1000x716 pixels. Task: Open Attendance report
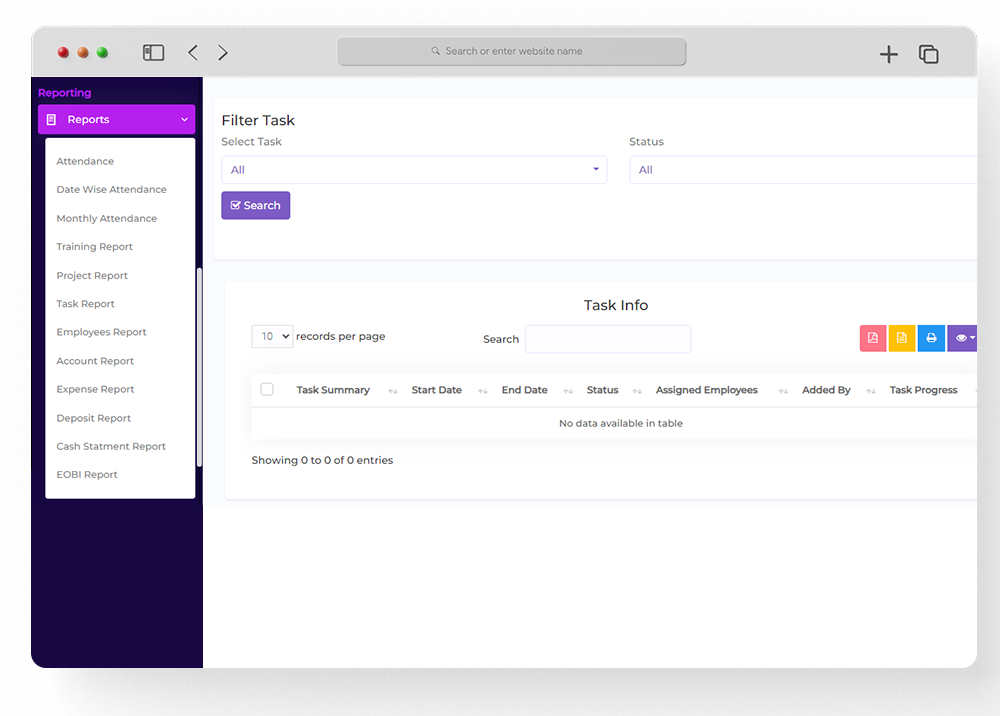[85, 161]
